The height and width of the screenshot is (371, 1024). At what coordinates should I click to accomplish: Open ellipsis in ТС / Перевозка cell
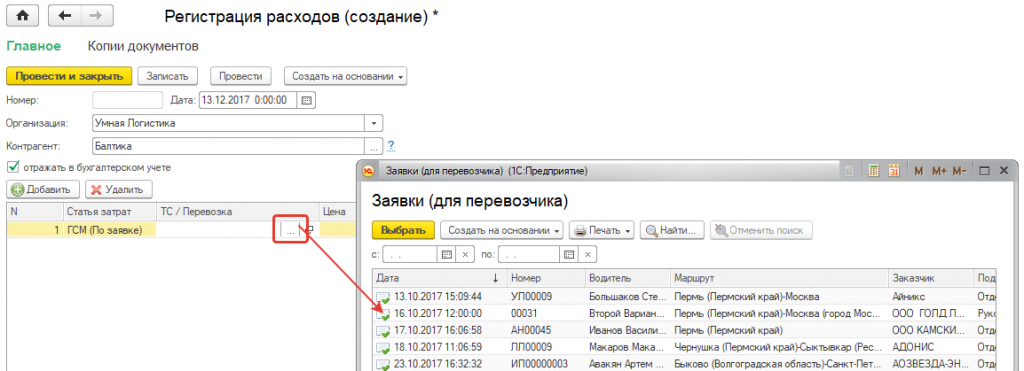[x=290, y=230]
